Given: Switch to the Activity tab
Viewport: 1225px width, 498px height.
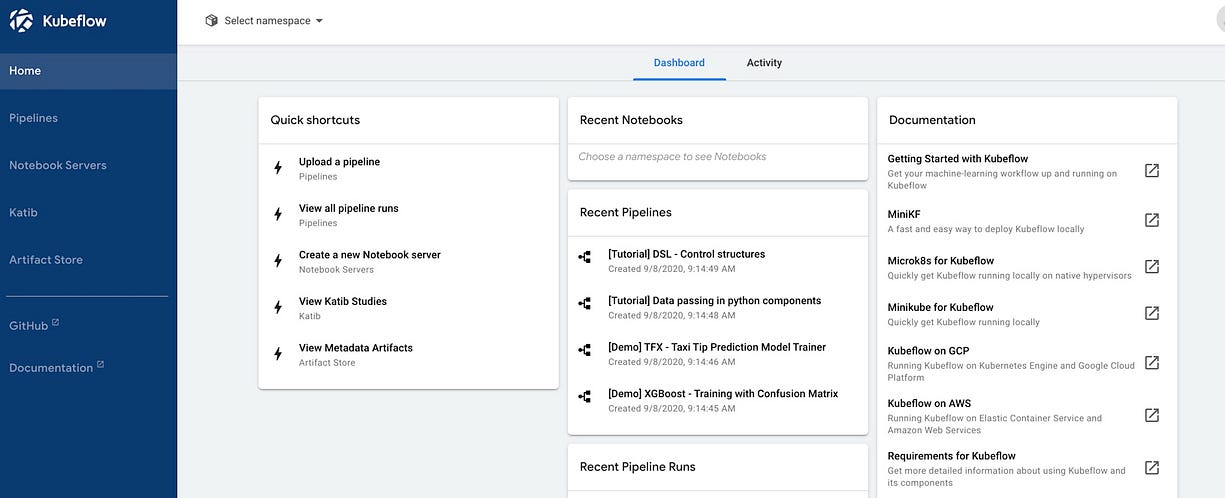Looking at the screenshot, I should pyautogui.click(x=764, y=63).
